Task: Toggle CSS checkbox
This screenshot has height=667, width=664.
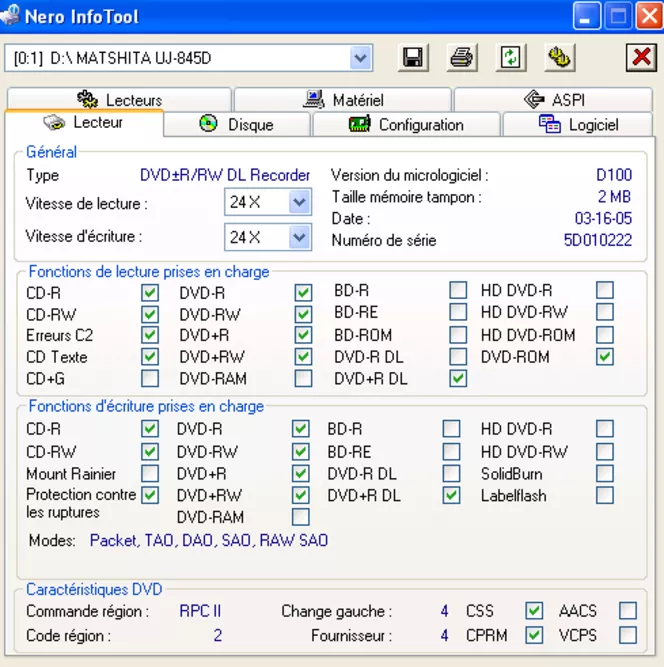Action: point(534,611)
